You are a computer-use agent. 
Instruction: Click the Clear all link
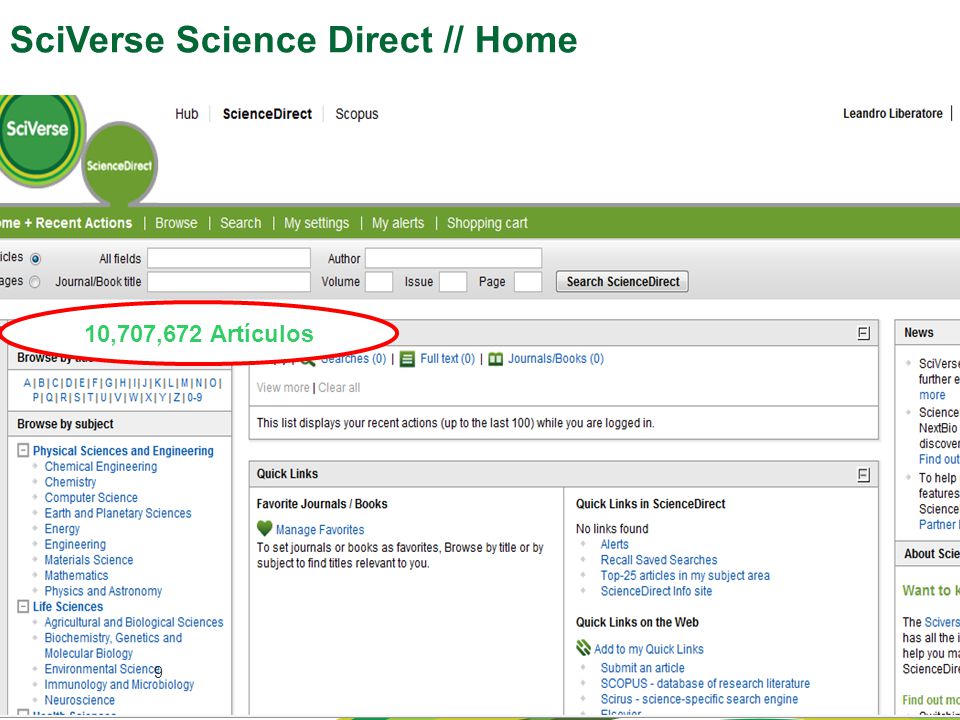tap(339, 388)
